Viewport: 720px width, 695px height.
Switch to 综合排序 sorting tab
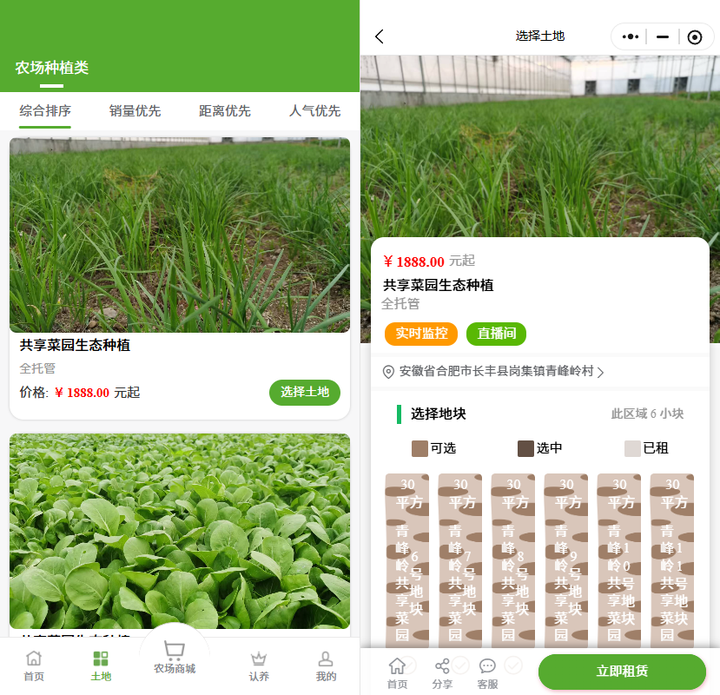[45, 111]
